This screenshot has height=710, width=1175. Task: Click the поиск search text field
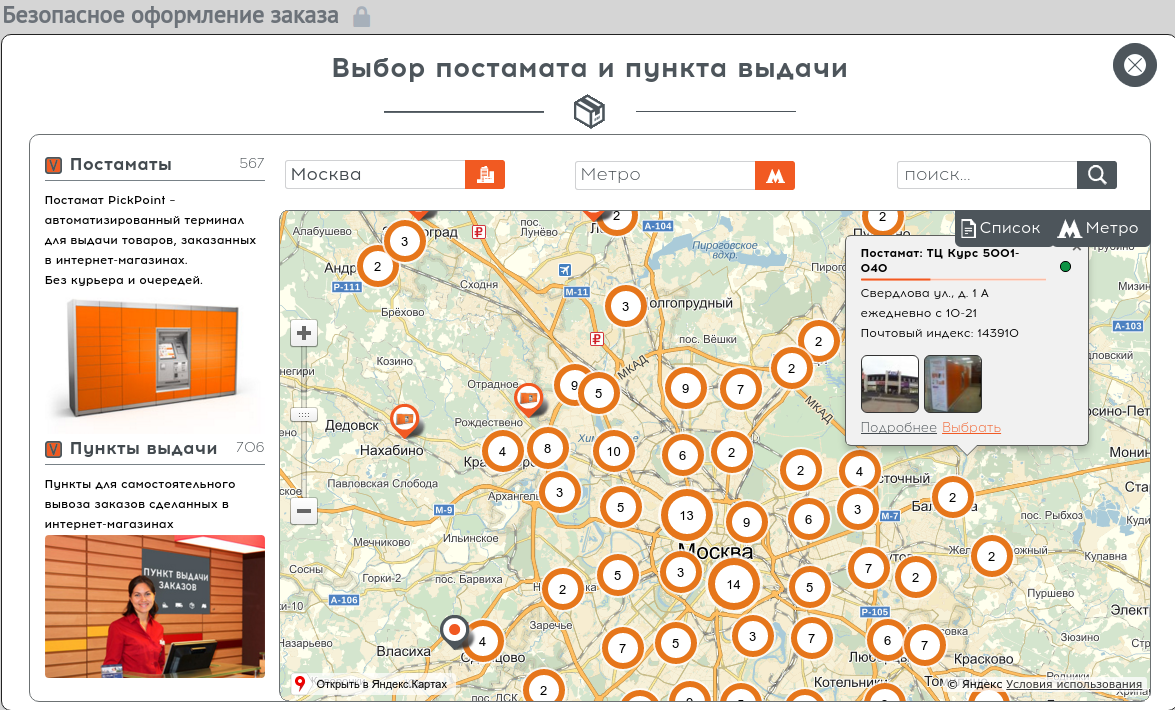tap(986, 175)
